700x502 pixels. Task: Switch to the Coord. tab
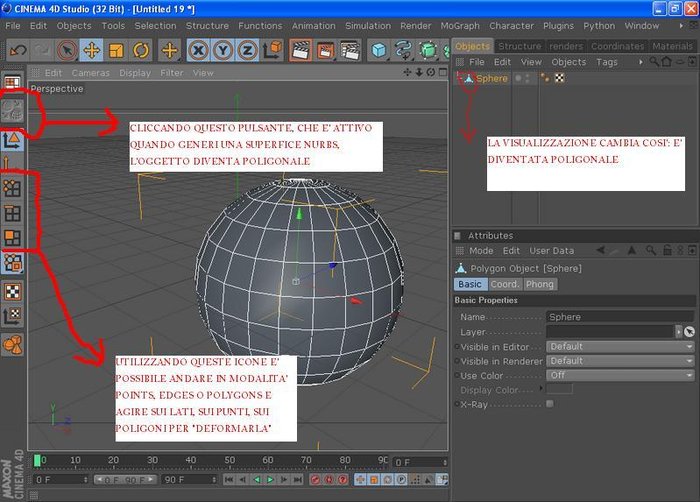[x=505, y=284]
